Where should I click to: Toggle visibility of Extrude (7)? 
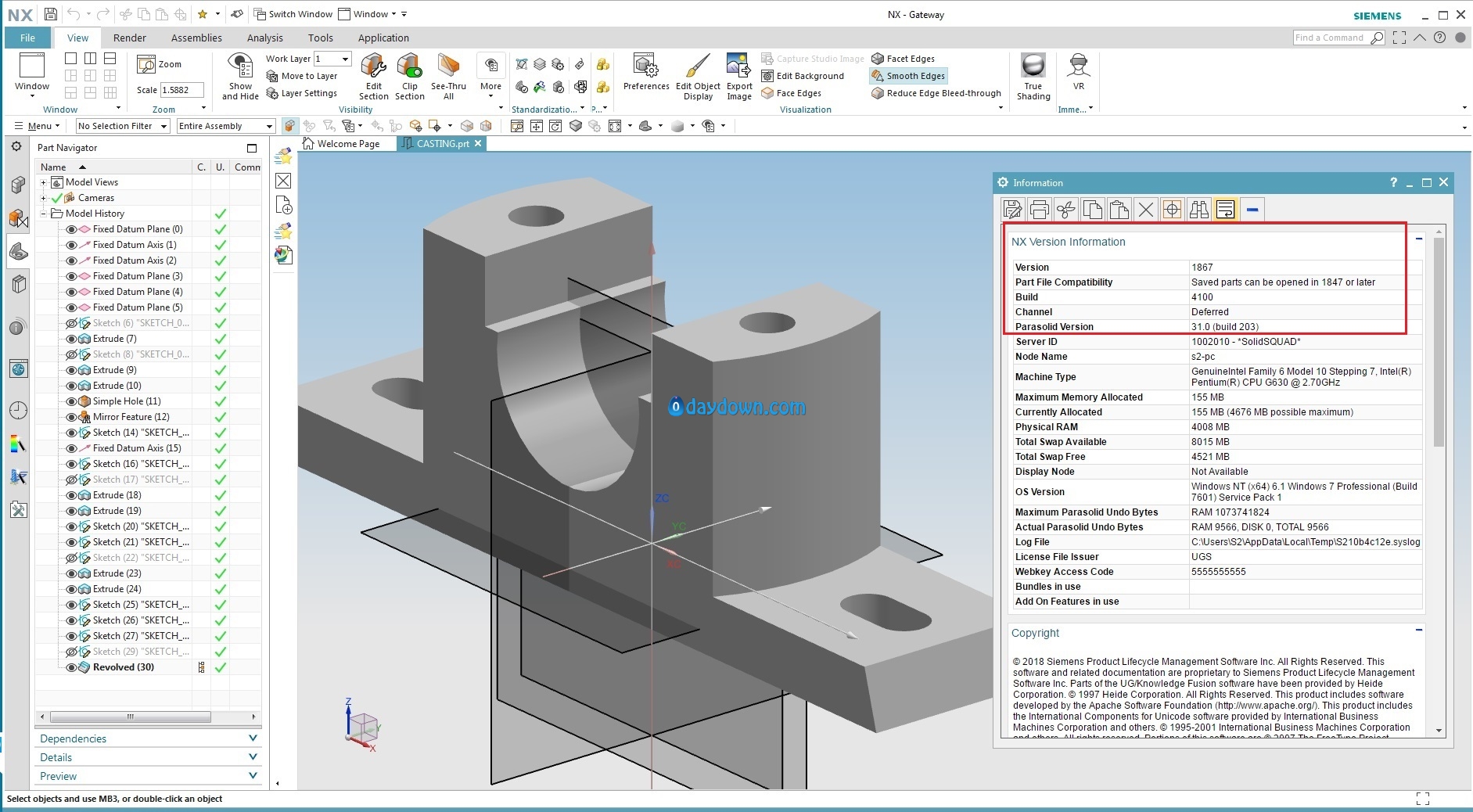pos(71,339)
